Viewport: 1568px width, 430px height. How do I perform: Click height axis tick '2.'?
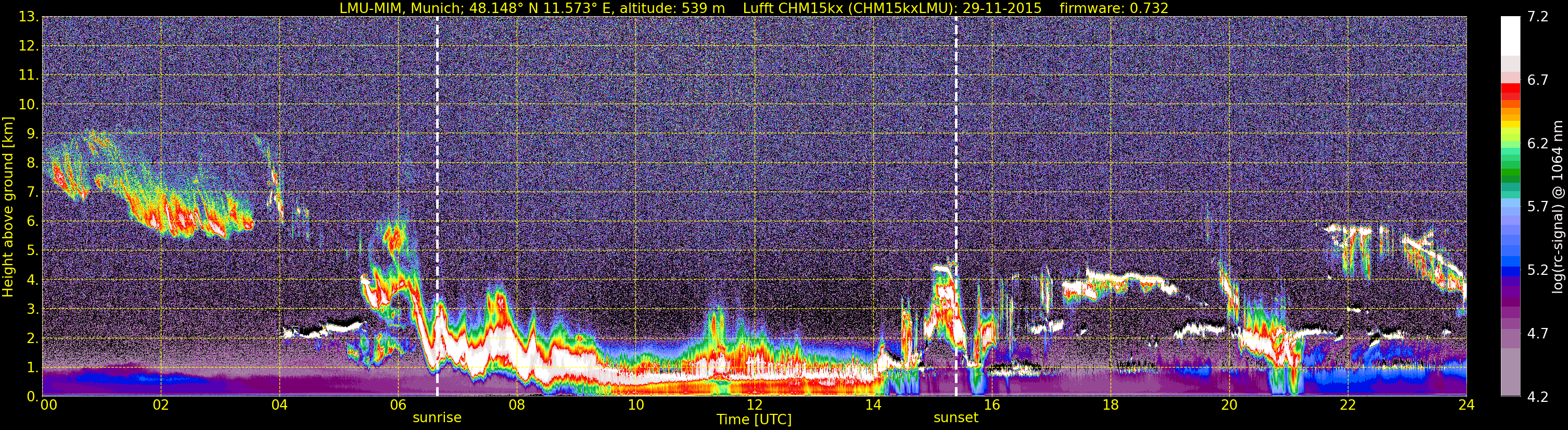[33, 338]
